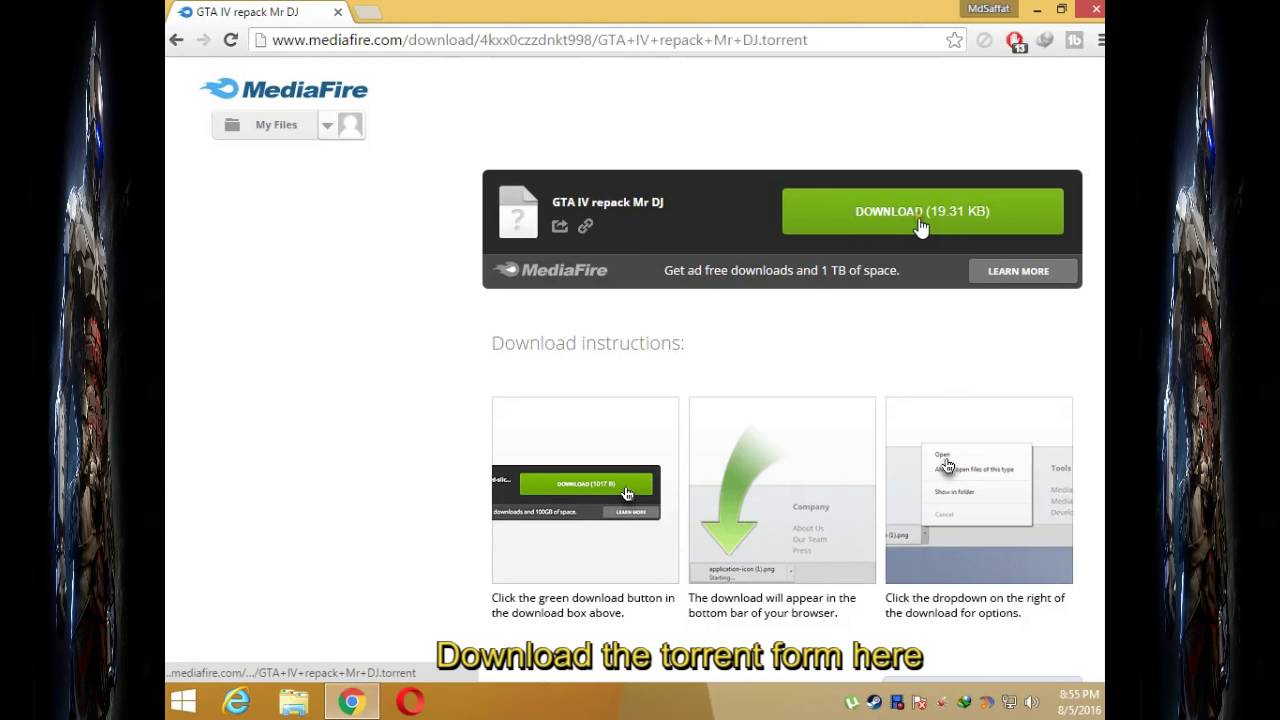Click the green DOWNLOAD (19.31 KB) button

[922, 211]
